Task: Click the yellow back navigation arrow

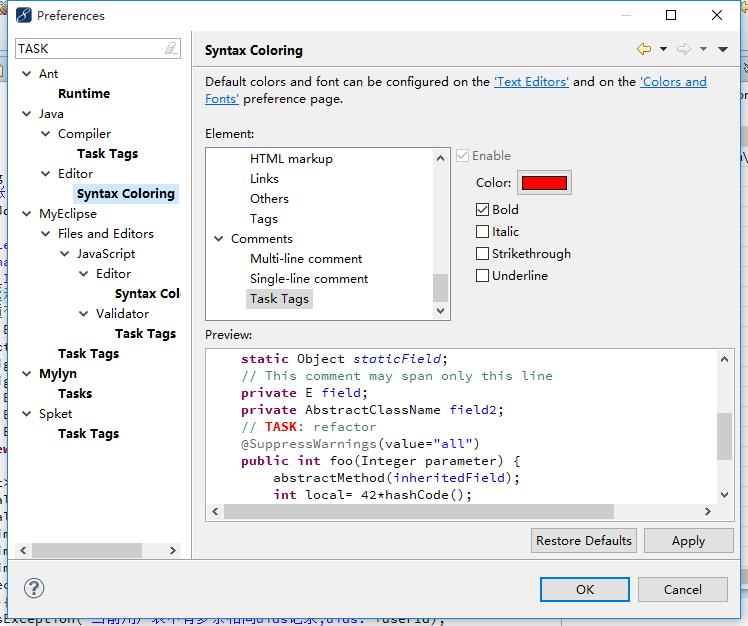Action: coord(643,49)
